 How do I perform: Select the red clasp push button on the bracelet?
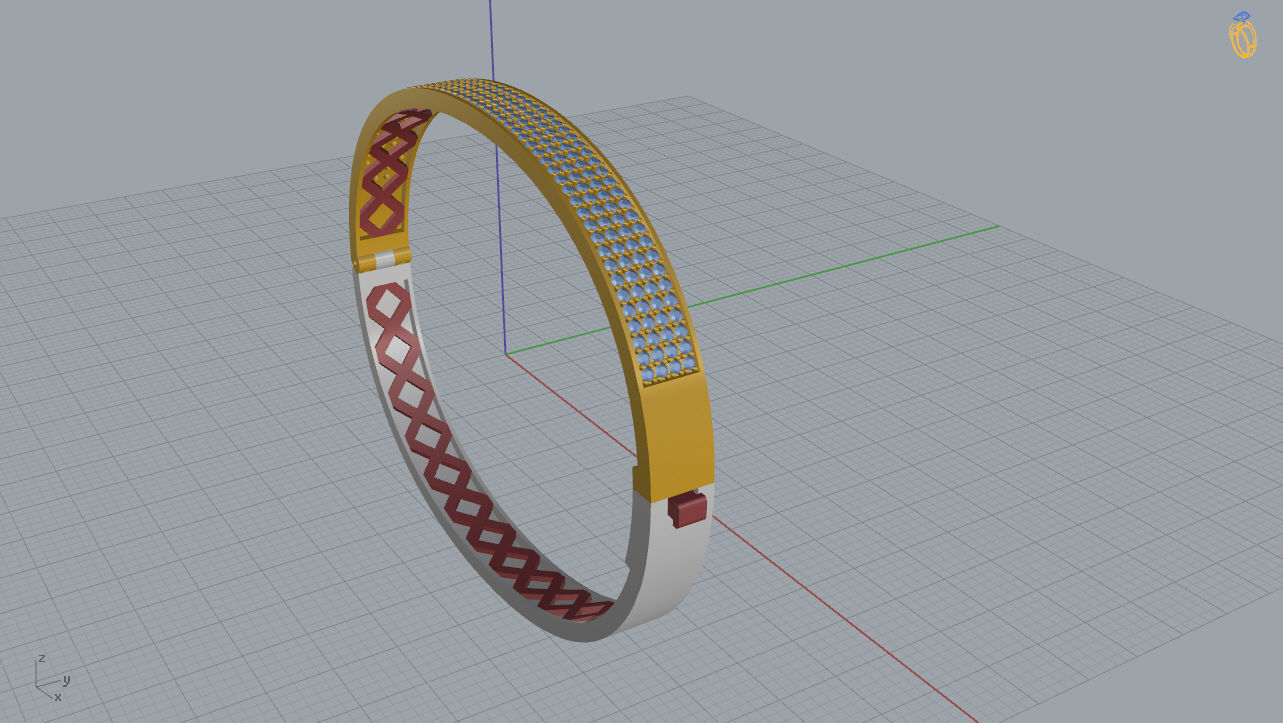[687, 510]
